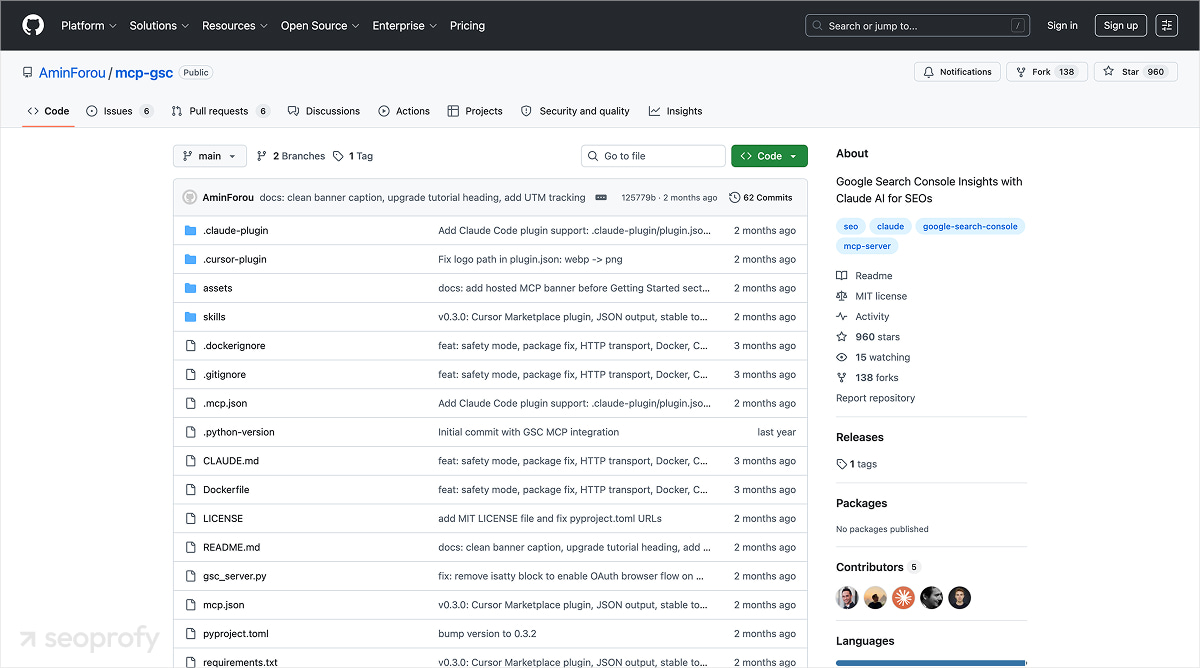Expand the Open Source menu

pyautogui.click(x=320, y=26)
